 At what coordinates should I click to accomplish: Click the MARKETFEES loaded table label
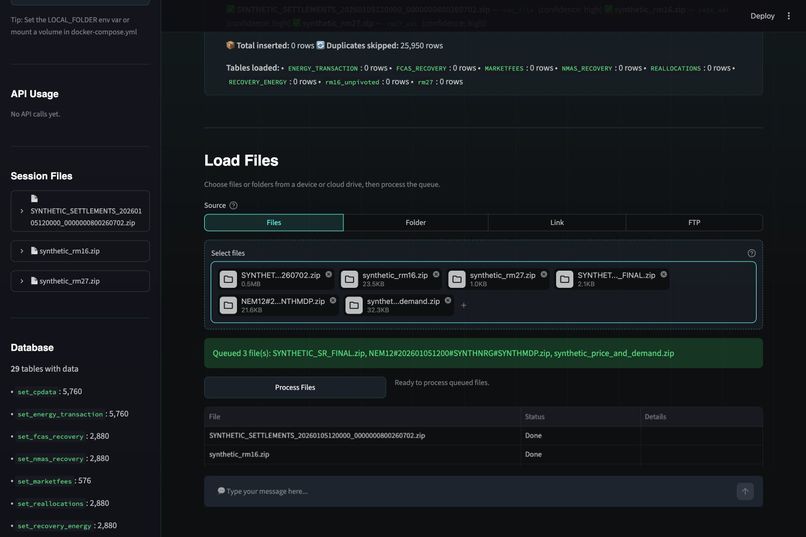[x=504, y=68]
